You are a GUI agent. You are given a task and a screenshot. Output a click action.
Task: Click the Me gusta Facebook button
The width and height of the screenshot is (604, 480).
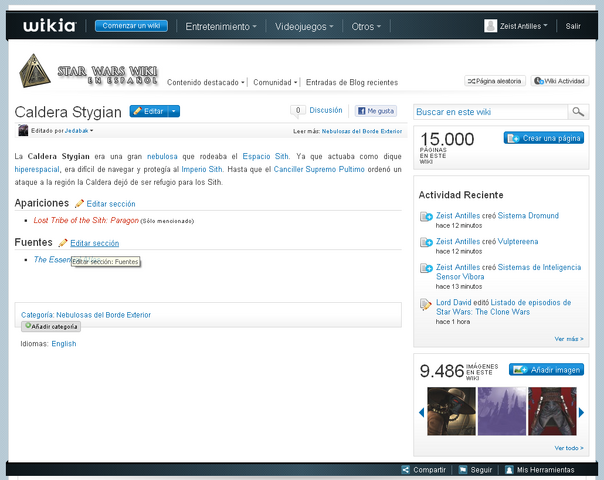click(376, 111)
